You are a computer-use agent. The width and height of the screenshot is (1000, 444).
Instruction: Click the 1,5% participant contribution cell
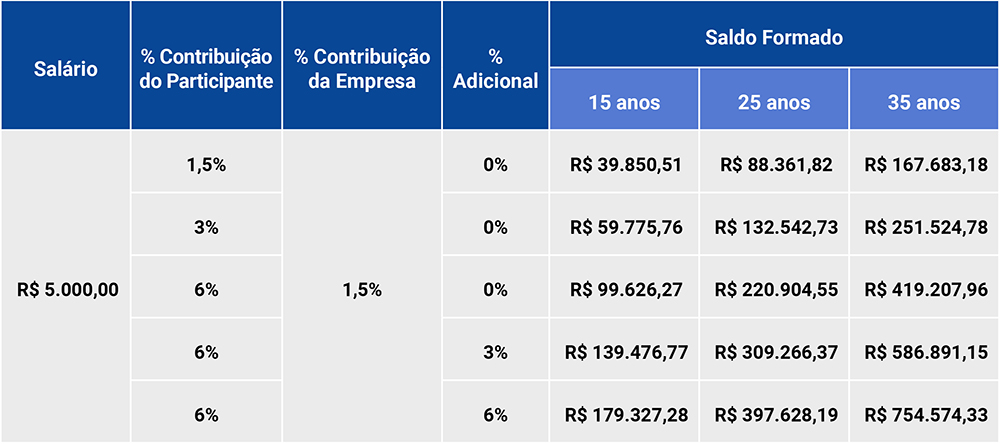[207, 165]
